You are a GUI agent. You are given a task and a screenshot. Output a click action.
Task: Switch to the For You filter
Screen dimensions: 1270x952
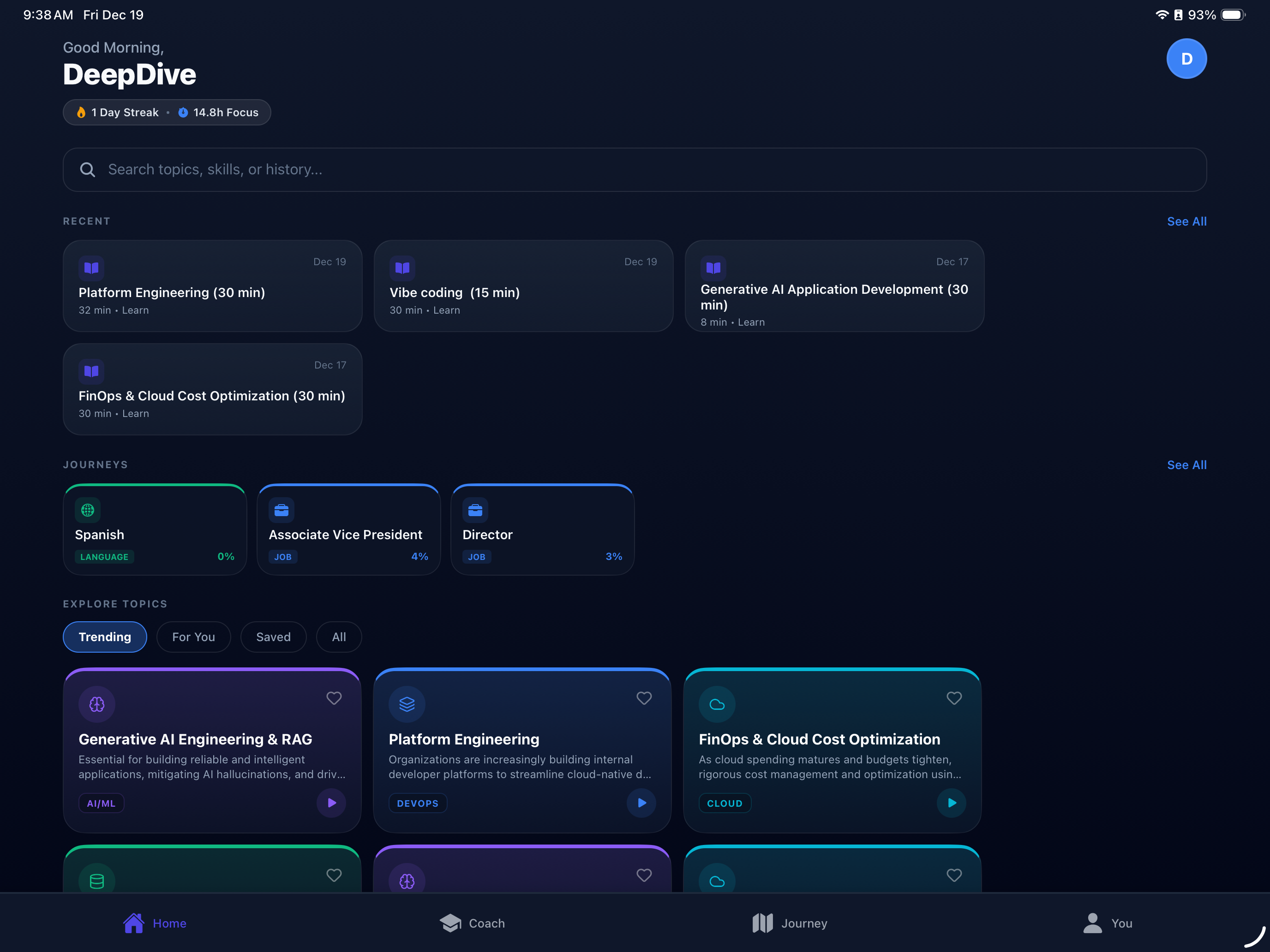193,637
